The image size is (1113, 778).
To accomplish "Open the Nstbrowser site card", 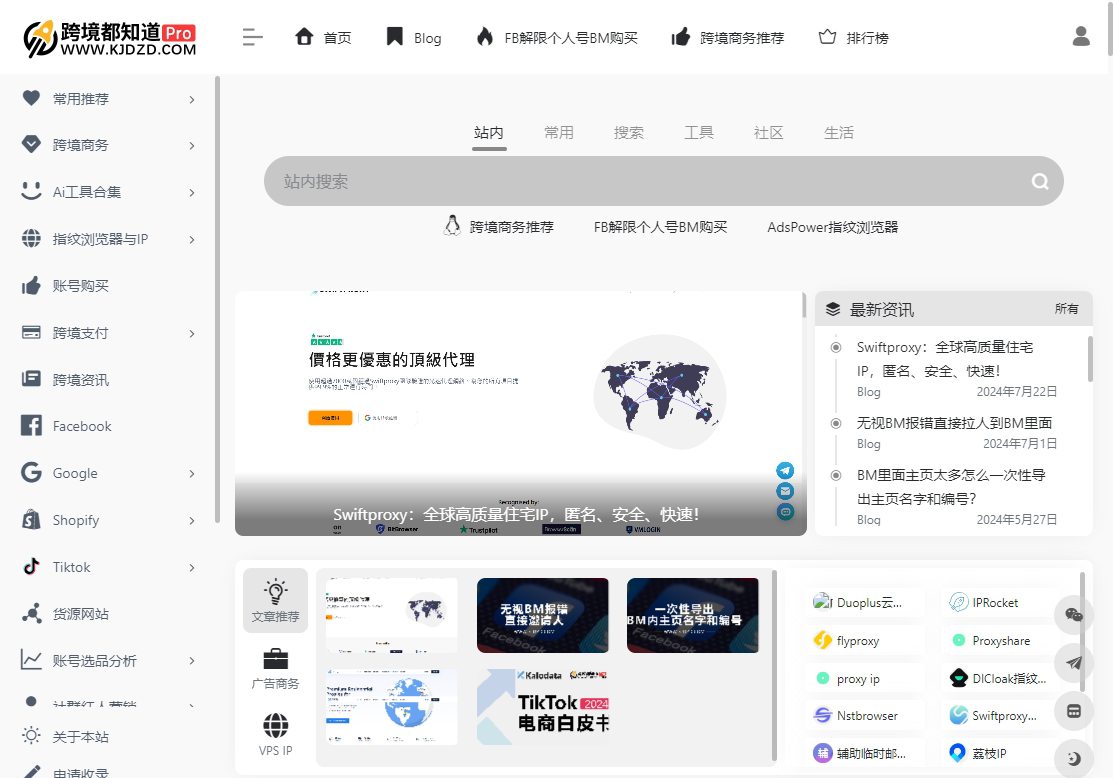I will click(865, 716).
